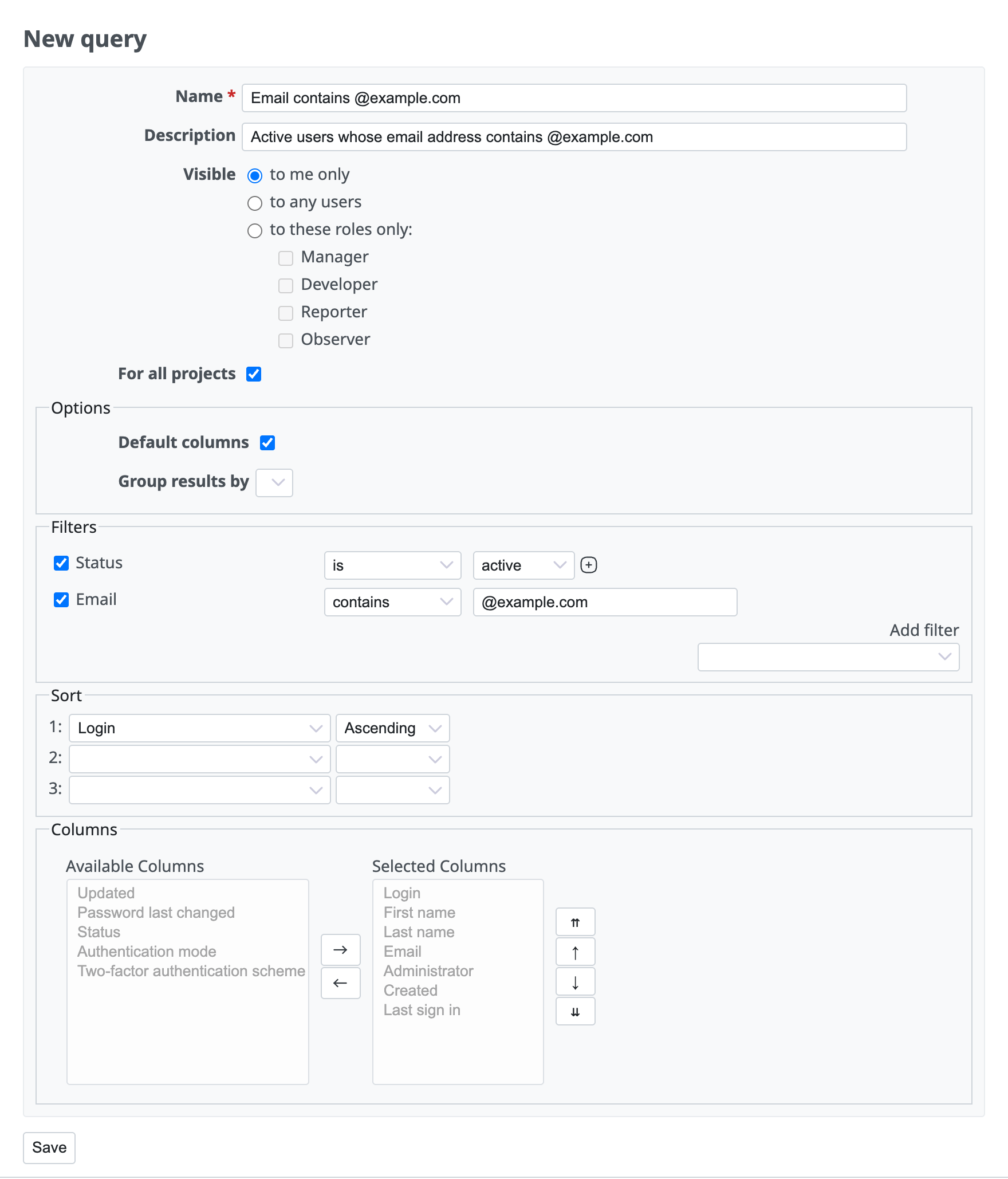Click the left arrow button to remove column
This screenshot has height=1179, width=1008.
click(x=340, y=982)
